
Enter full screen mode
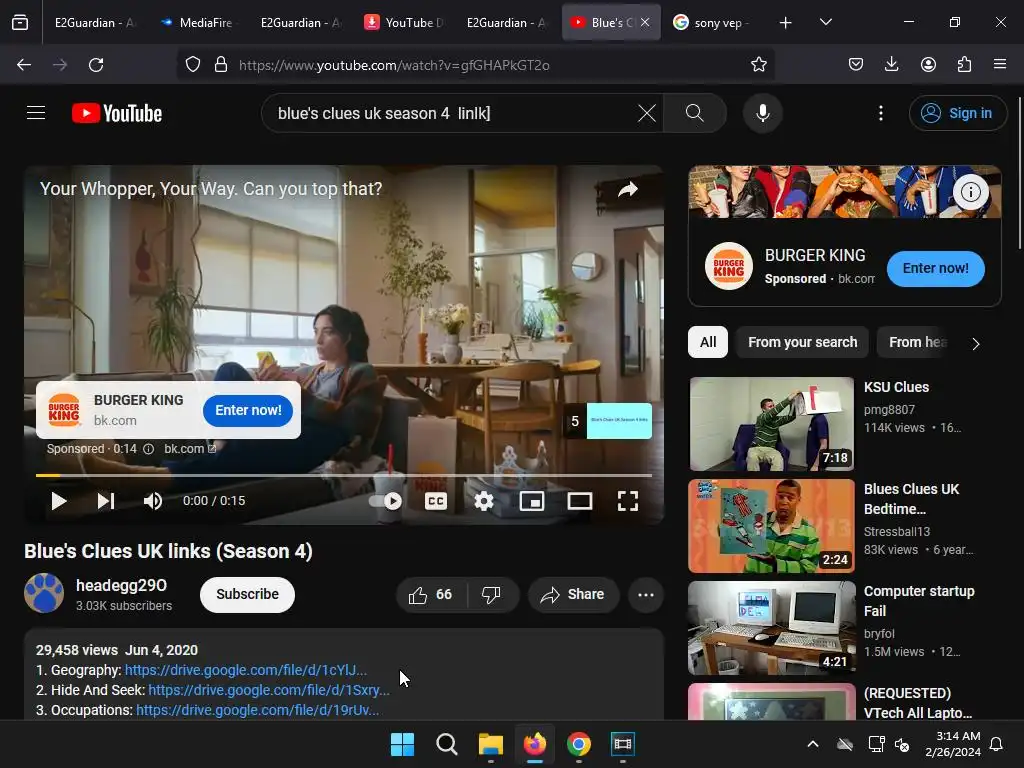(628, 501)
